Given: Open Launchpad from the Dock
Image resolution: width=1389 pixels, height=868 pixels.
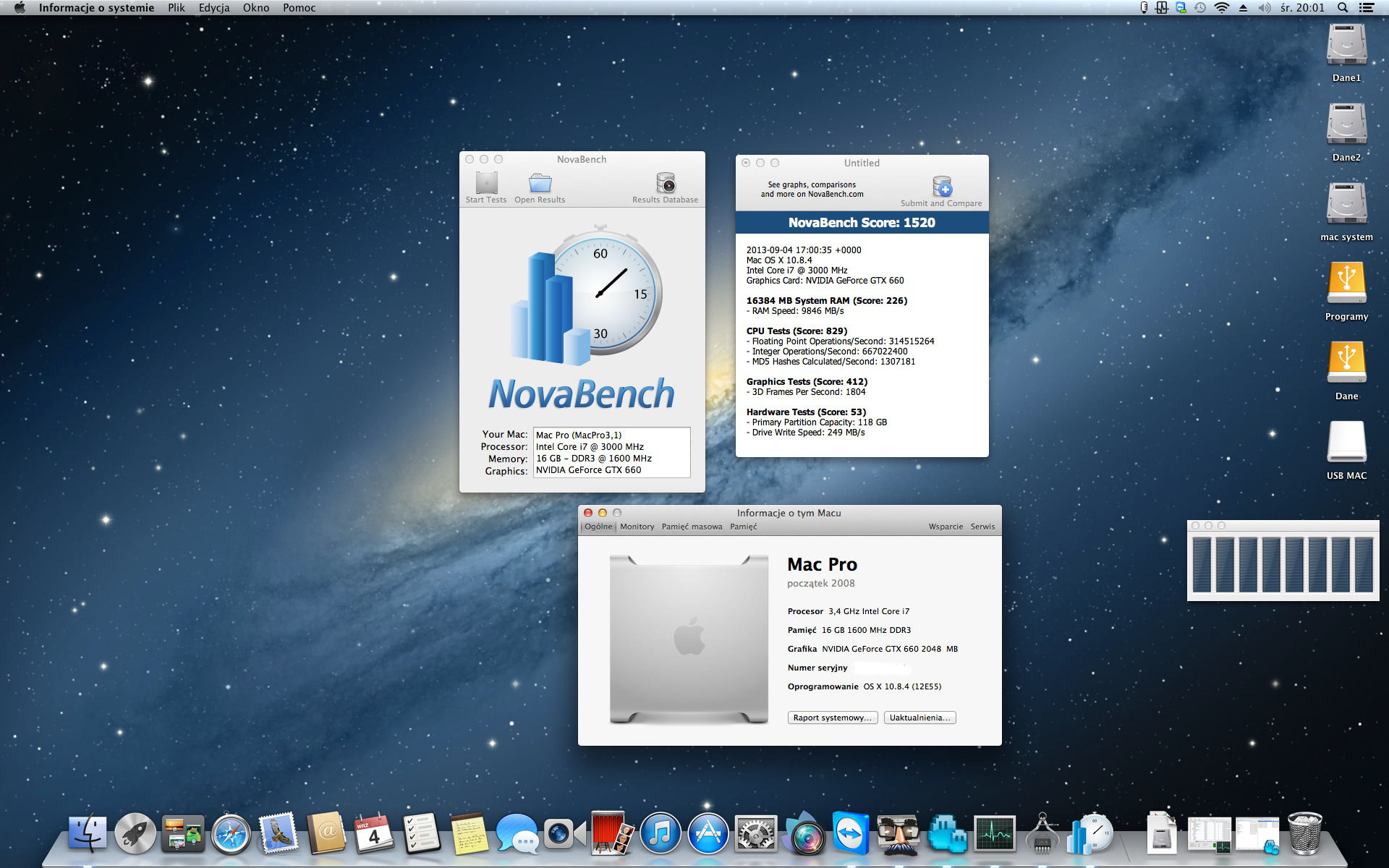Looking at the screenshot, I should (135, 833).
